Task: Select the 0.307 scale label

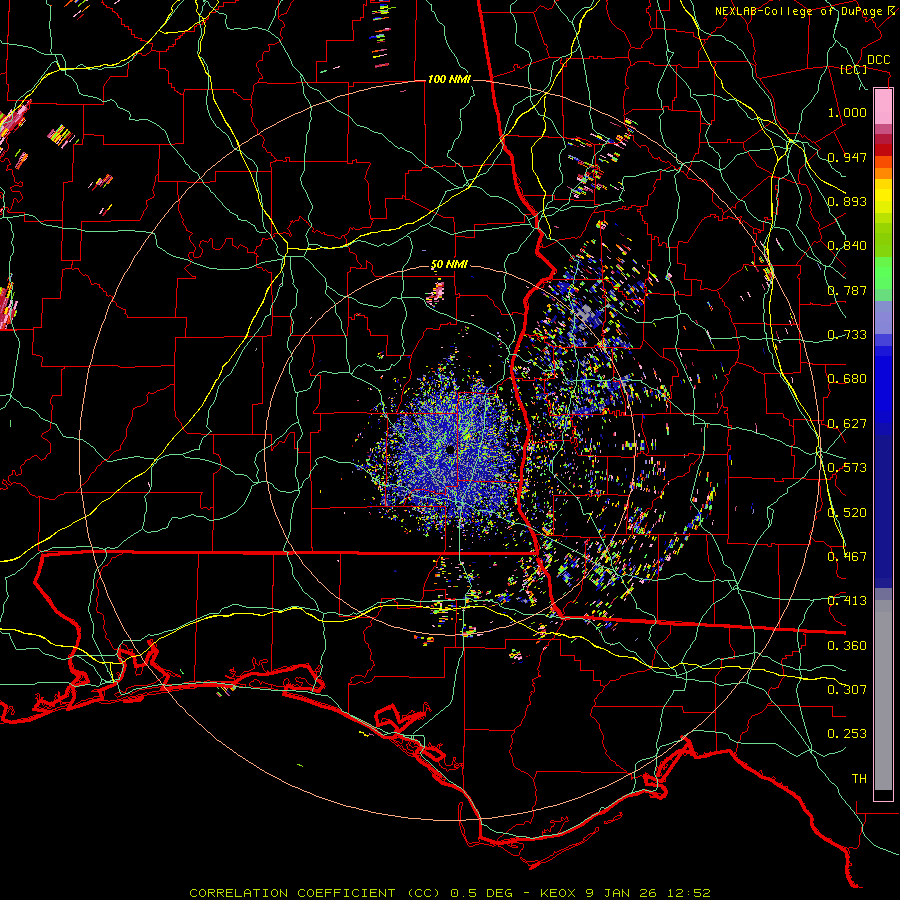Action: point(847,690)
